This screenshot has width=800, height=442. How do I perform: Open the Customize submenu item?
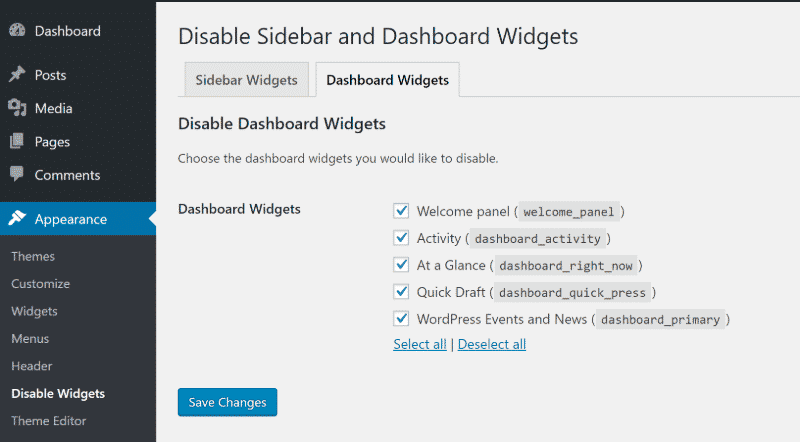(x=40, y=284)
